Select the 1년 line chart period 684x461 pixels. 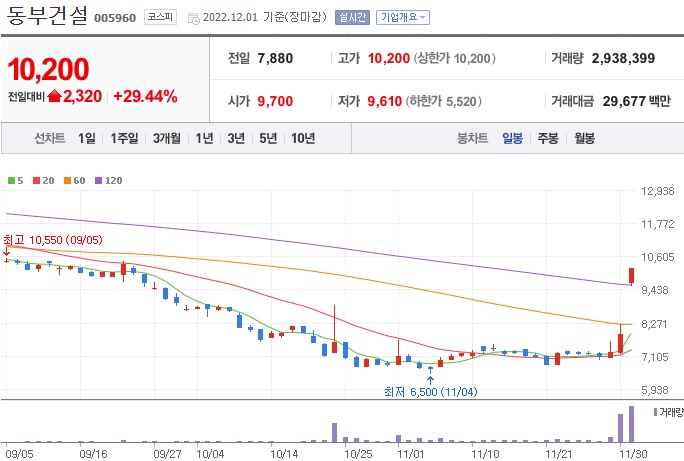click(204, 138)
